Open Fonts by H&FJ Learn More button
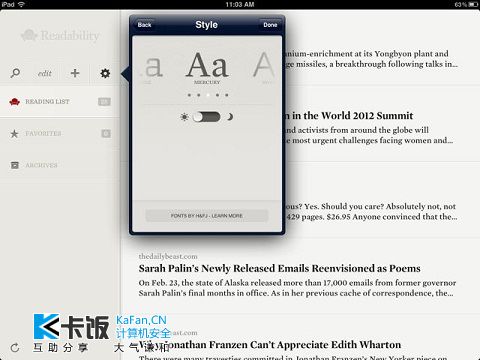The height and width of the screenshot is (360, 480). 207,216
